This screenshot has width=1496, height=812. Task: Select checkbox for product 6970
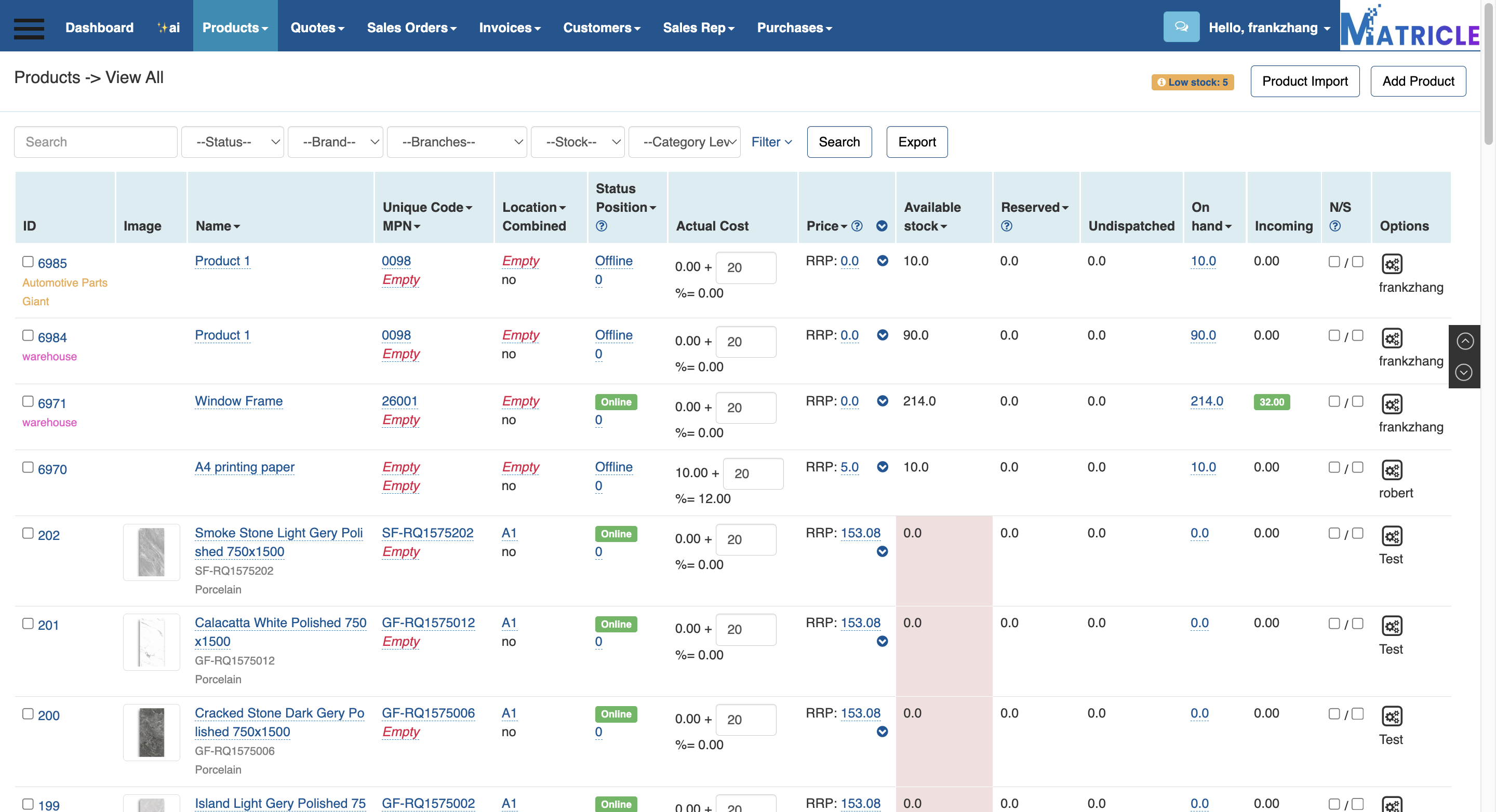pos(28,467)
